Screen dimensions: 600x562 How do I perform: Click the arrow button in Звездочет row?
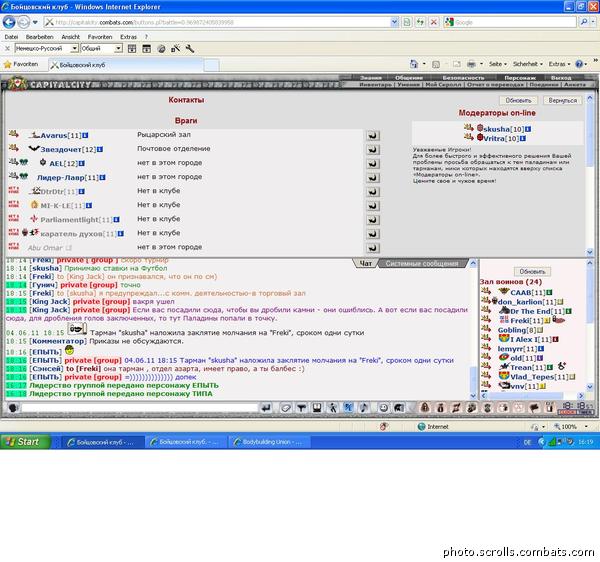(x=373, y=150)
